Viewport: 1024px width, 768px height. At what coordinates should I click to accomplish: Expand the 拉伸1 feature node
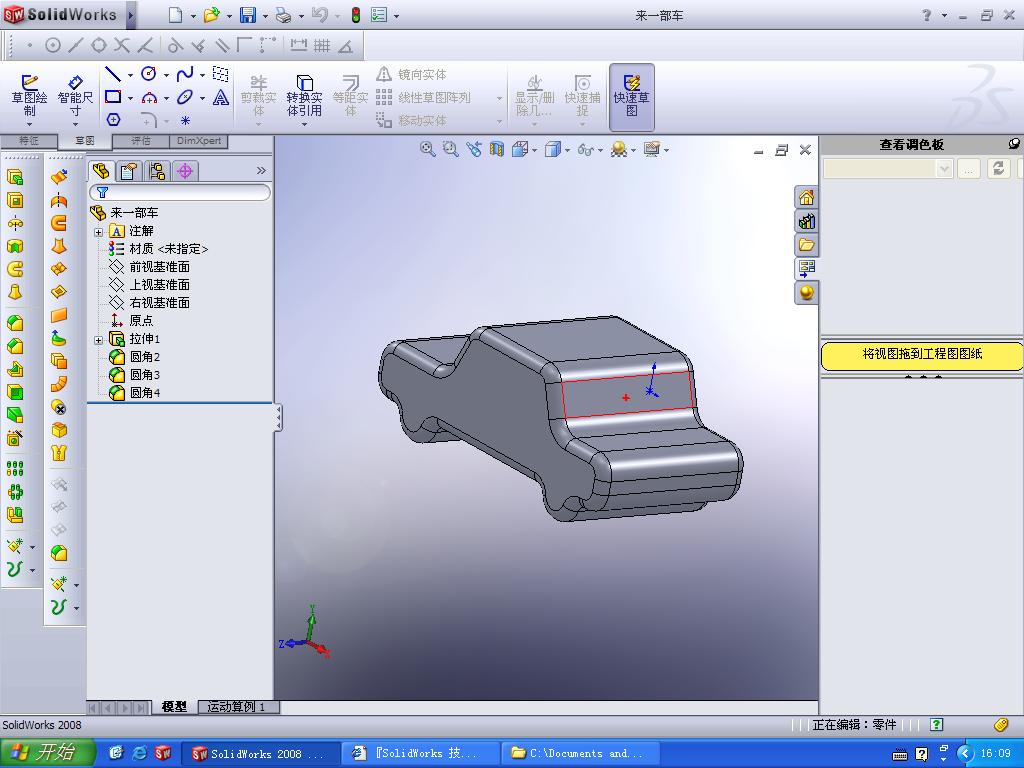click(99, 340)
